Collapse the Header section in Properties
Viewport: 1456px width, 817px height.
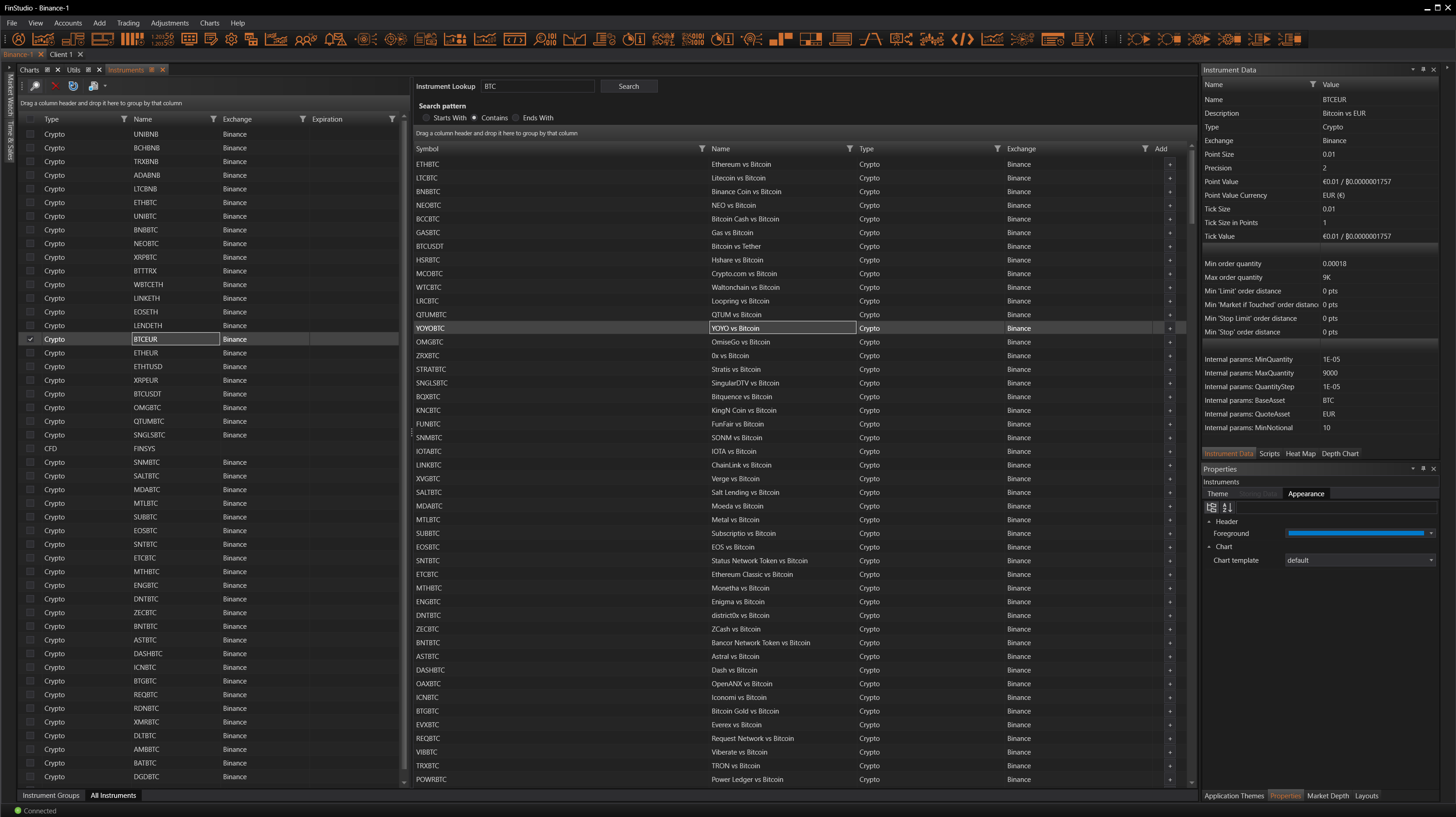pyautogui.click(x=1209, y=521)
